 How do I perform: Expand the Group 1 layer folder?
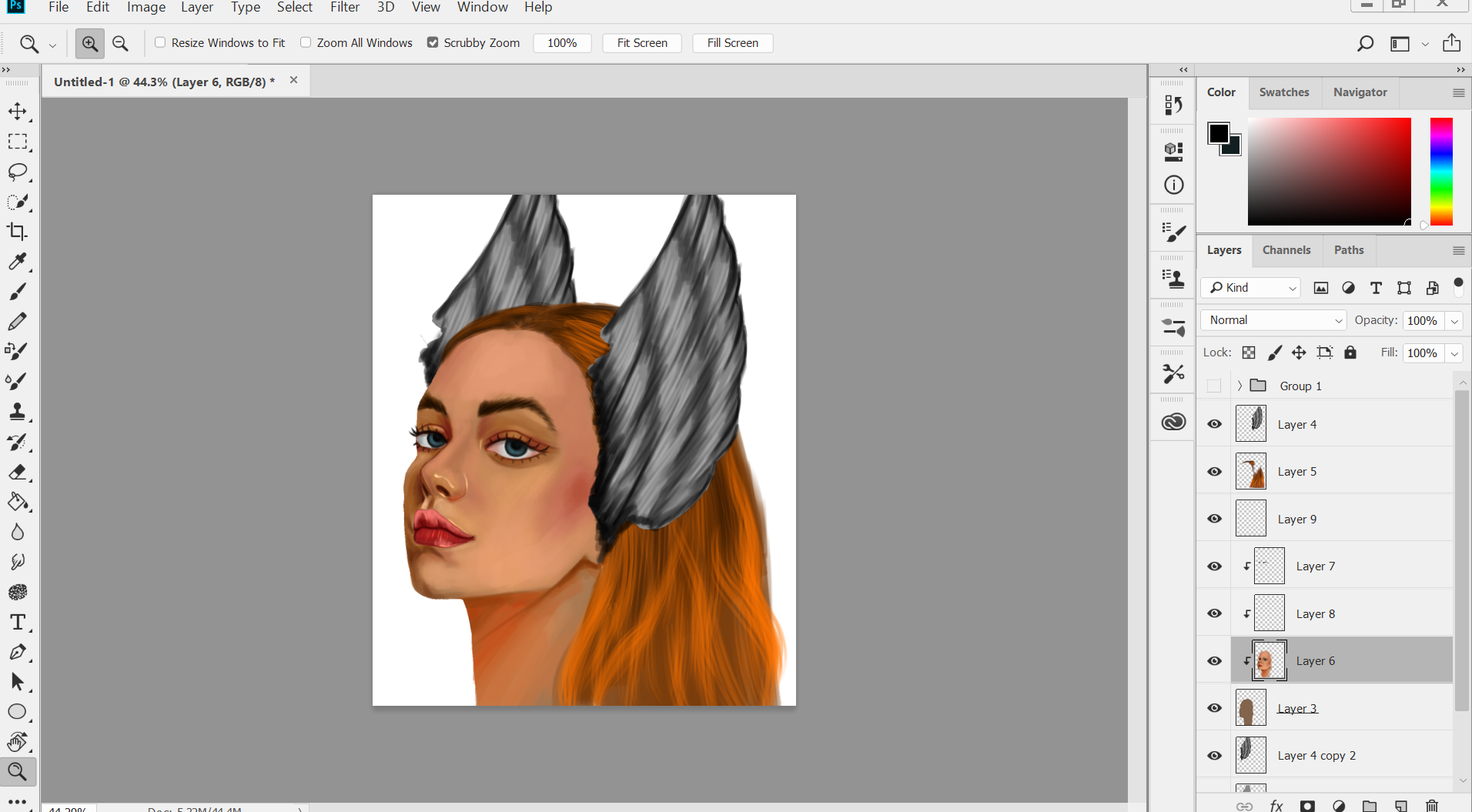pyautogui.click(x=1239, y=386)
